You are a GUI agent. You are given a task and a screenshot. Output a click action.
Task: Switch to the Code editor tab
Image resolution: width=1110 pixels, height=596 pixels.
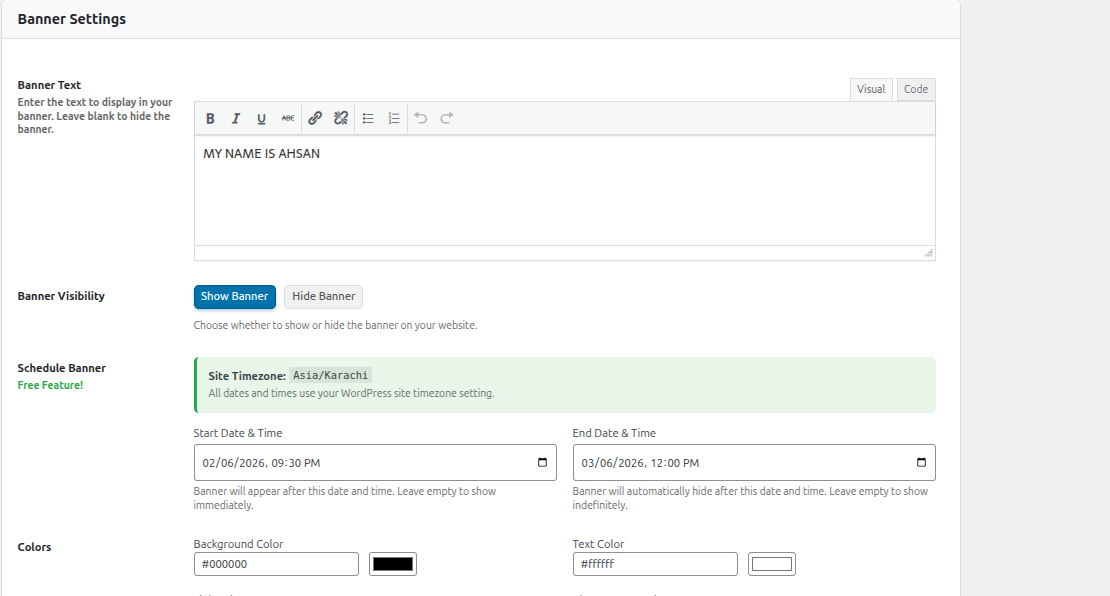(x=915, y=88)
